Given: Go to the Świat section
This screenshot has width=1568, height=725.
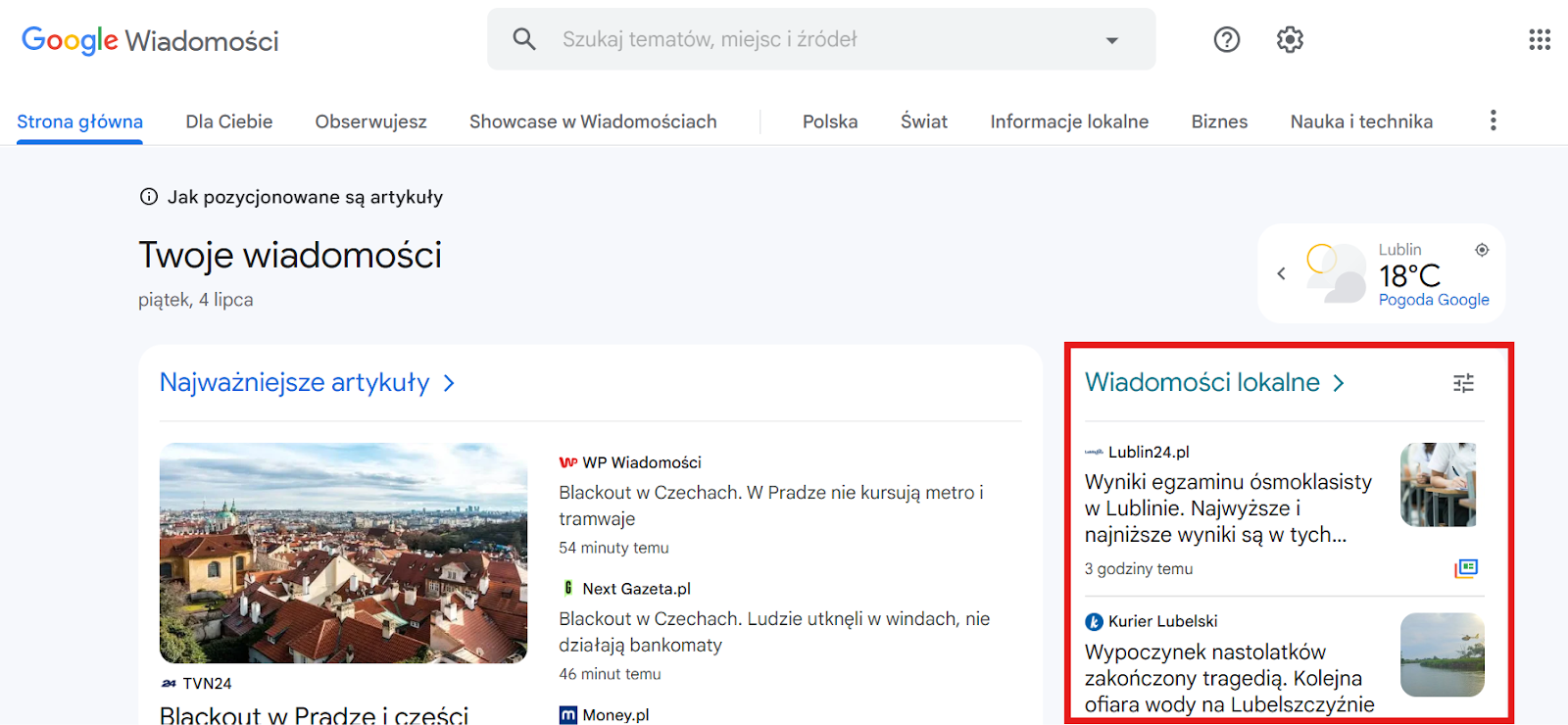Looking at the screenshot, I should point(924,121).
